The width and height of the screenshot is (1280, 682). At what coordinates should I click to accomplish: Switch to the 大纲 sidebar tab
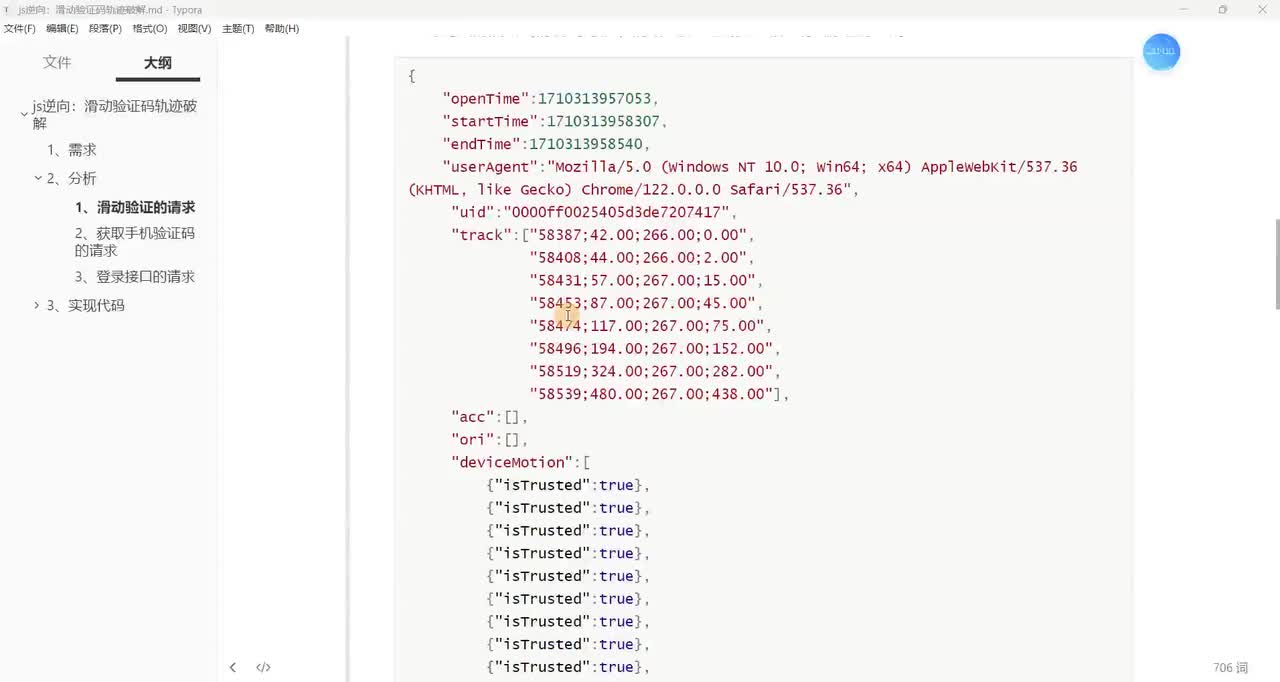pos(158,63)
